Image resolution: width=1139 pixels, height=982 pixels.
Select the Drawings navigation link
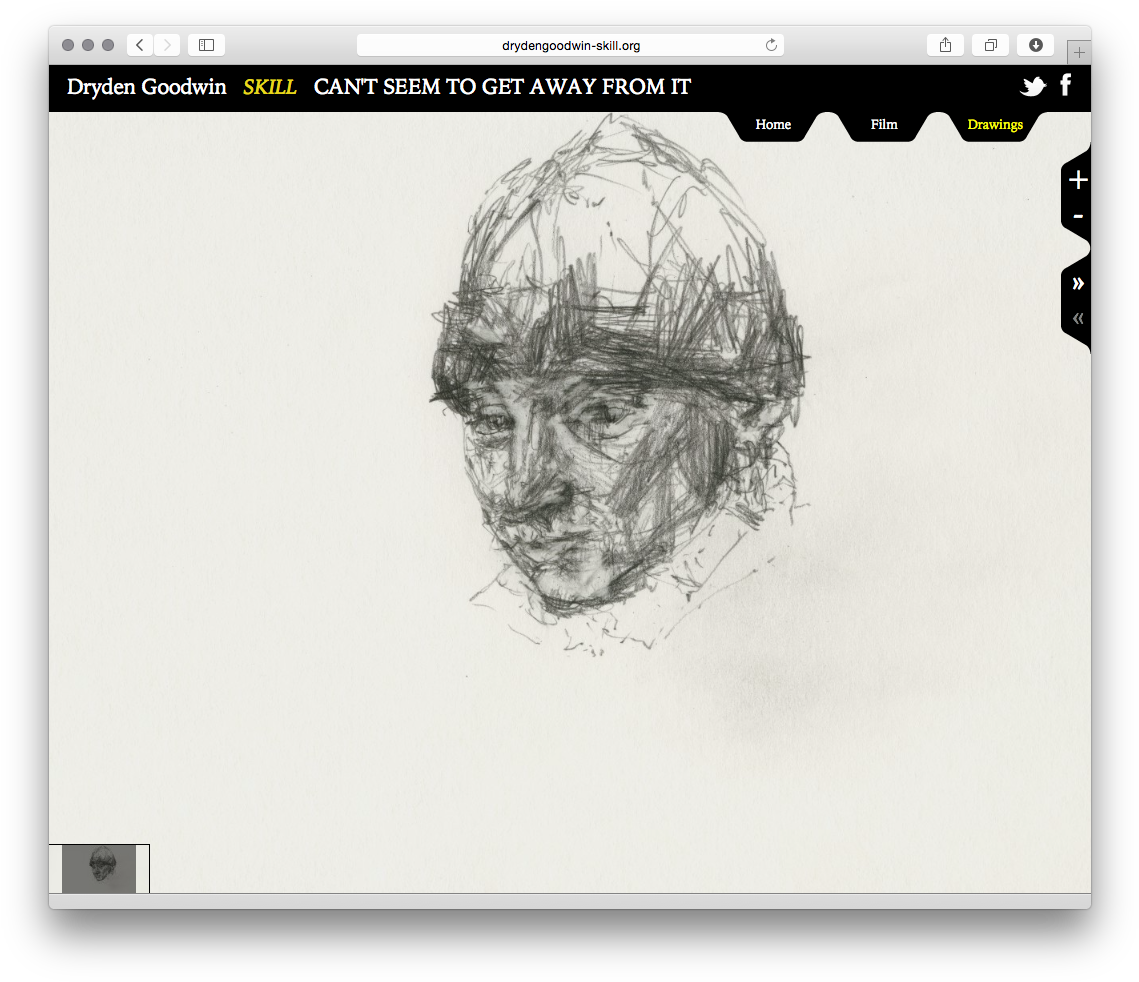(x=994, y=125)
